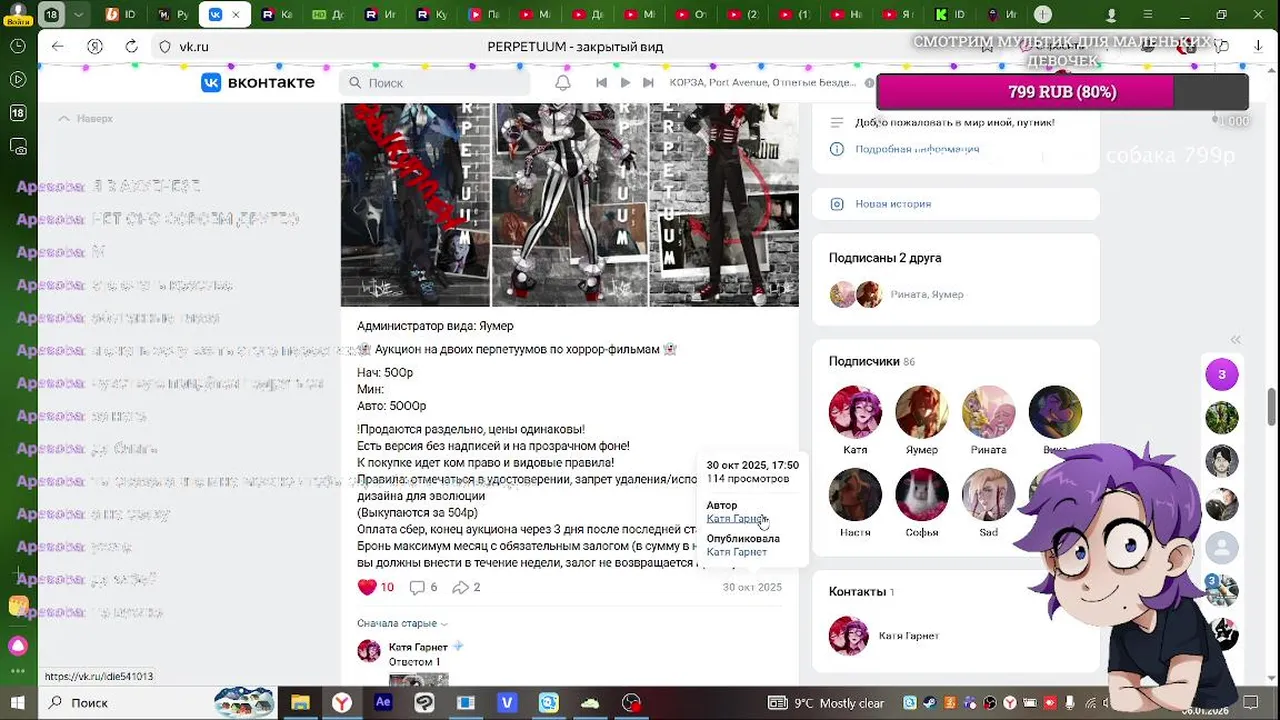This screenshot has width=1280, height=720.
Task: Open subscriber Софья's avatar
Action: click(x=922, y=494)
